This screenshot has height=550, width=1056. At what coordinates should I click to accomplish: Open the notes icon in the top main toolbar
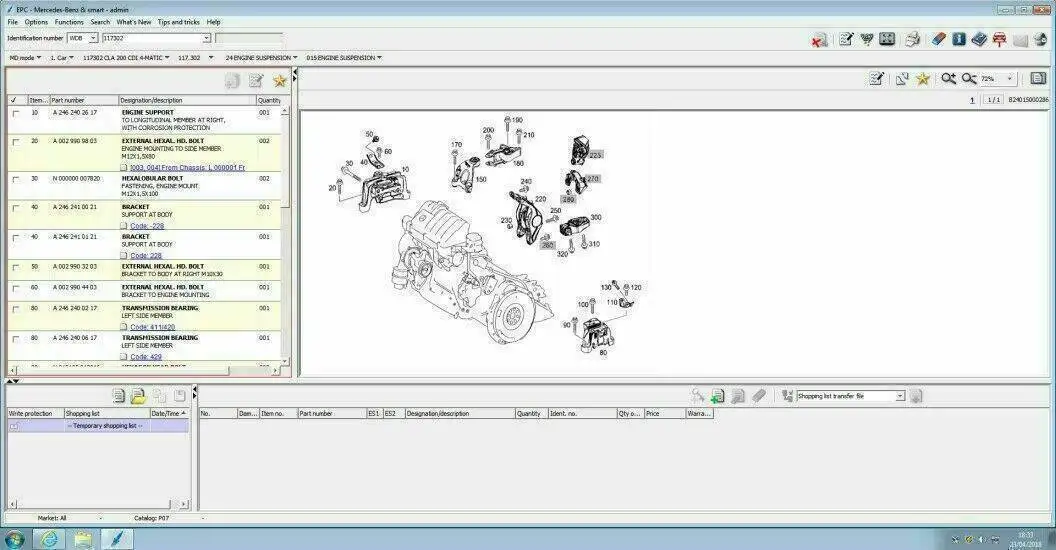point(846,39)
